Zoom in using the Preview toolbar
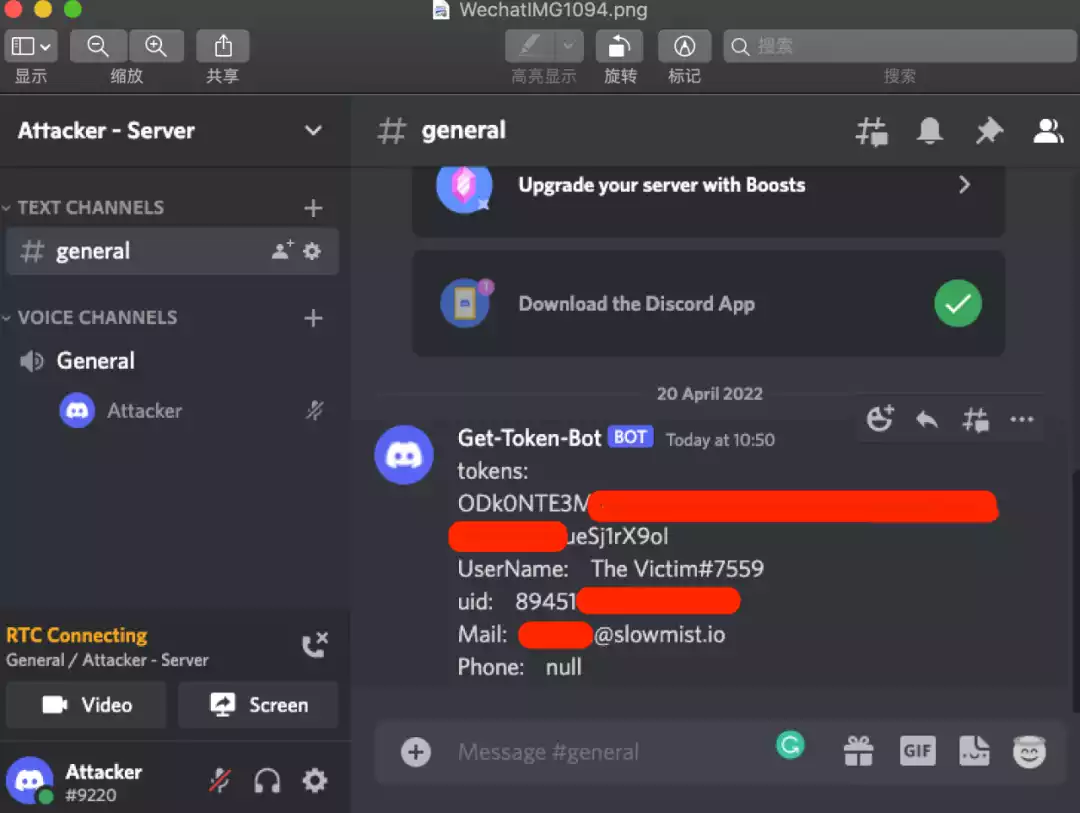This screenshot has width=1080, height=813. coord(156,46)
